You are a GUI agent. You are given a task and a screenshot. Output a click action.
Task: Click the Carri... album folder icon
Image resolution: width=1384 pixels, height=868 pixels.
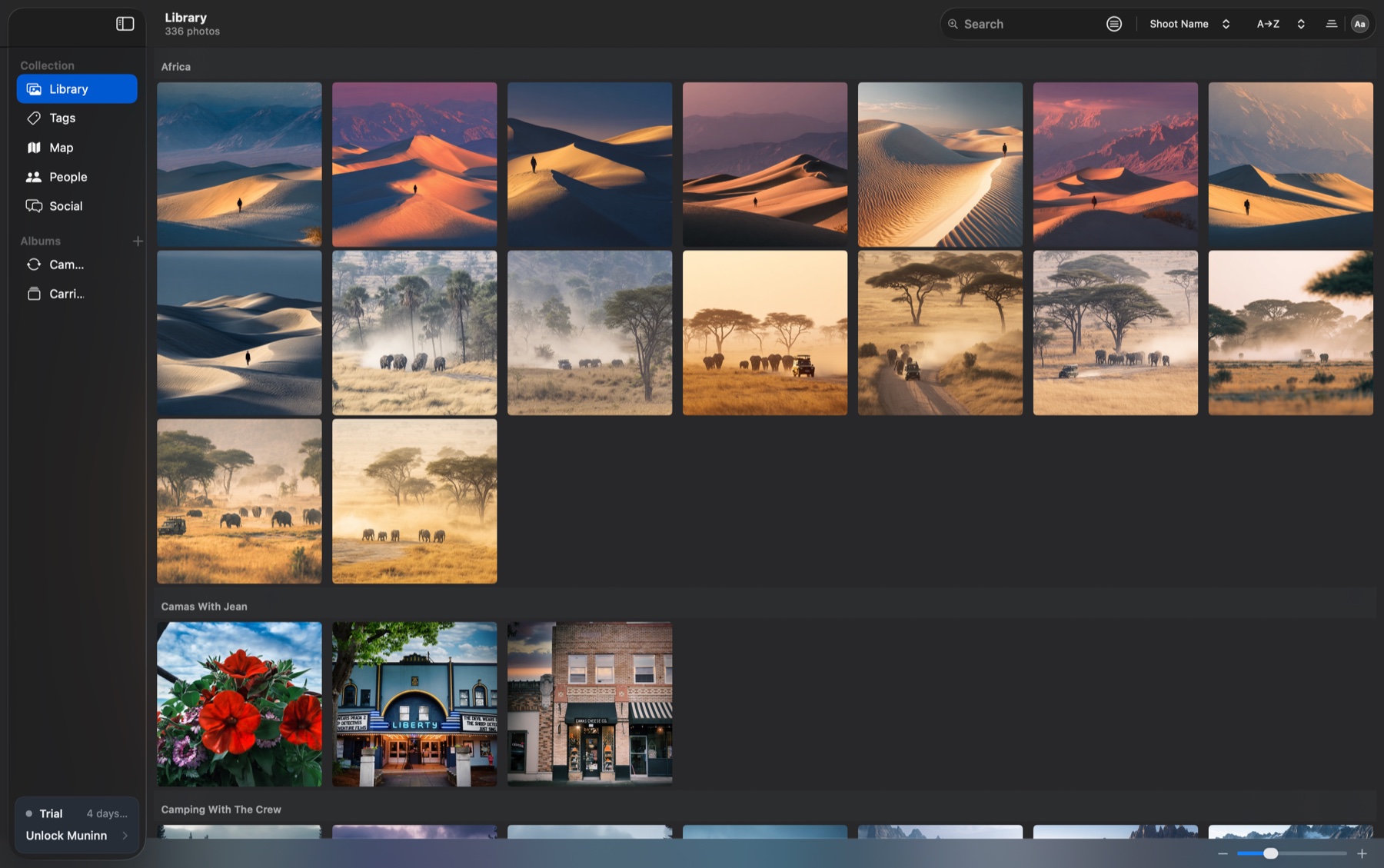point(34,294)
